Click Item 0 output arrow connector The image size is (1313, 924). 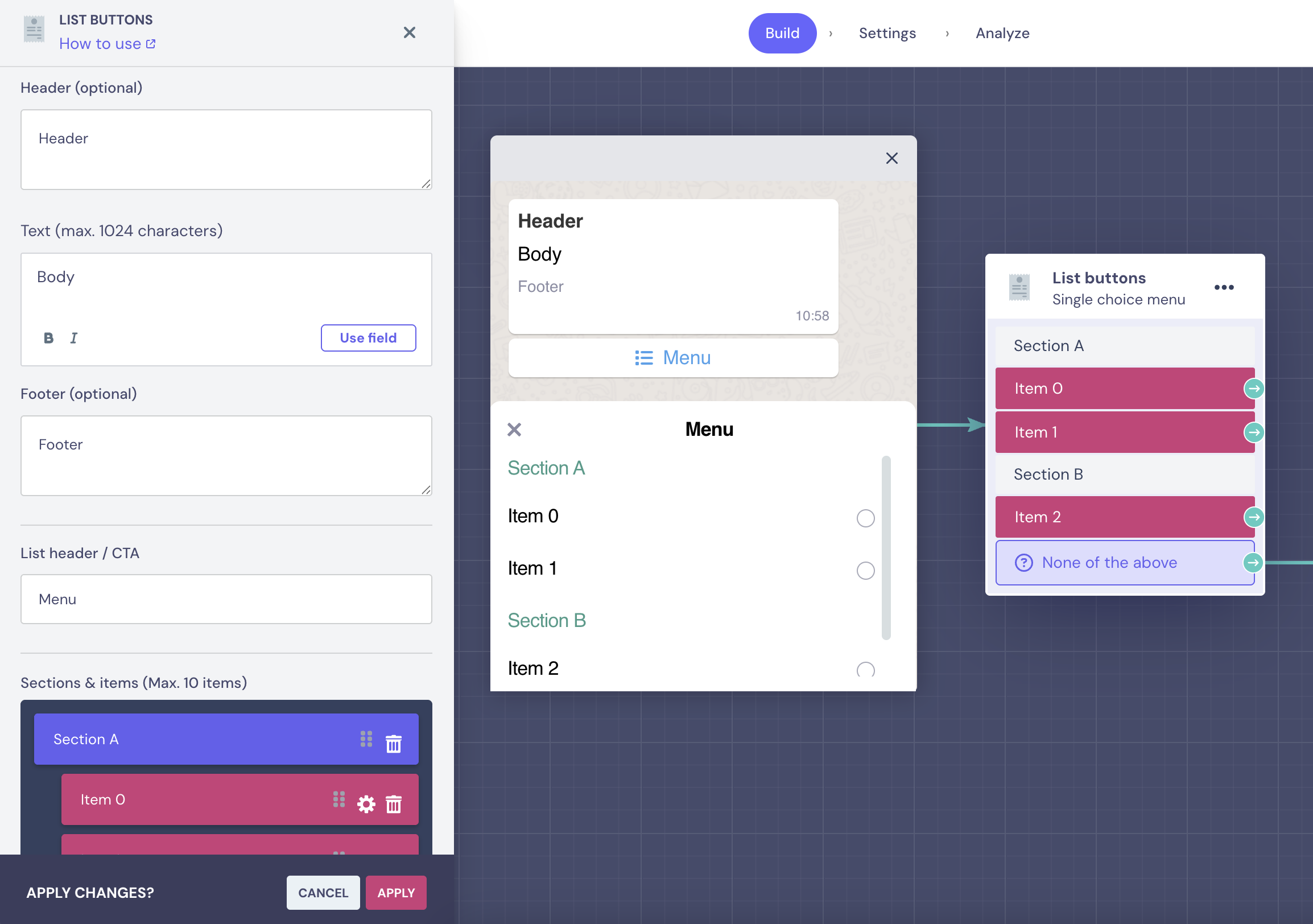coord(1253,389)
